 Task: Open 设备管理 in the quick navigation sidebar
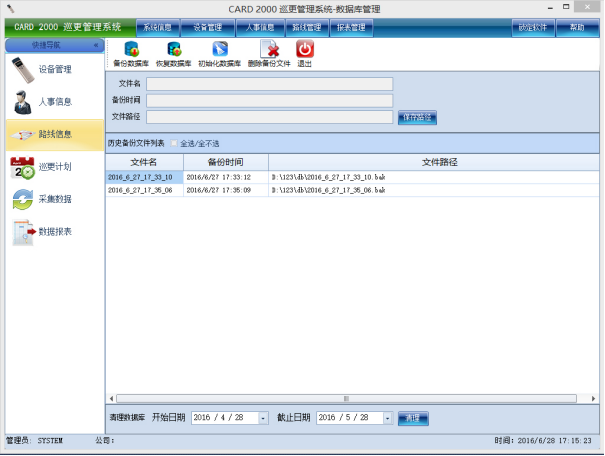pos(55,69)
